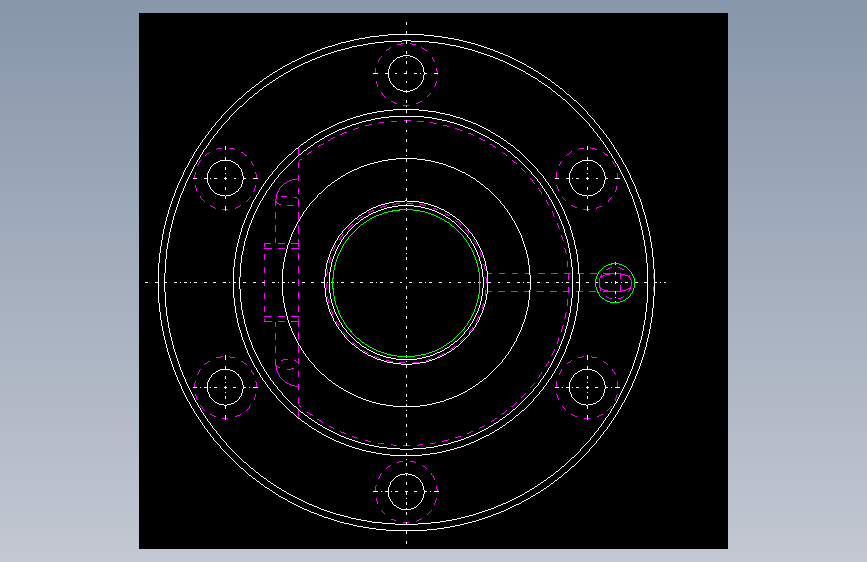This screenshot has height=562, width=867.
Task: Click the magenta dashed oil passage to the green circle
Action: (x=542, y=283)
